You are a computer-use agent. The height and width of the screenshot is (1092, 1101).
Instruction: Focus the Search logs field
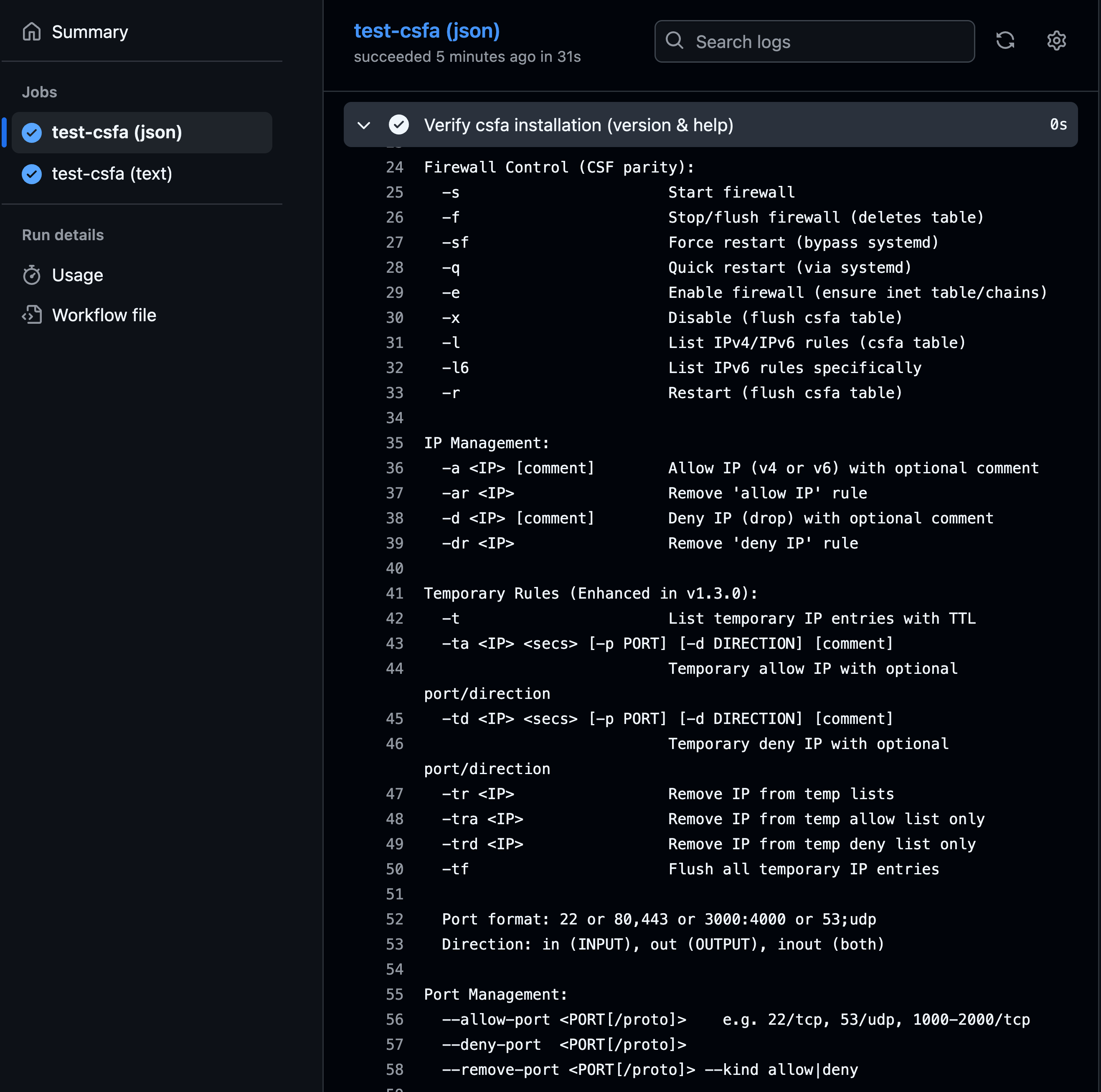coord(814,42)
